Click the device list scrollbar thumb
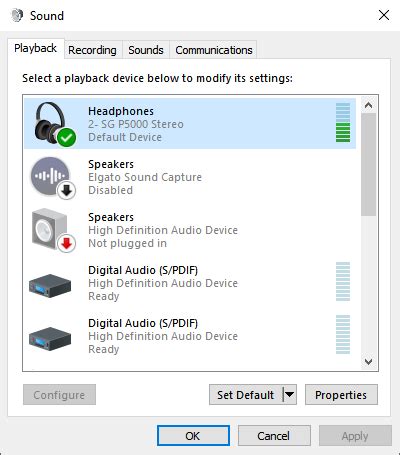The image size is (400, 455). [x=368, y=165]
